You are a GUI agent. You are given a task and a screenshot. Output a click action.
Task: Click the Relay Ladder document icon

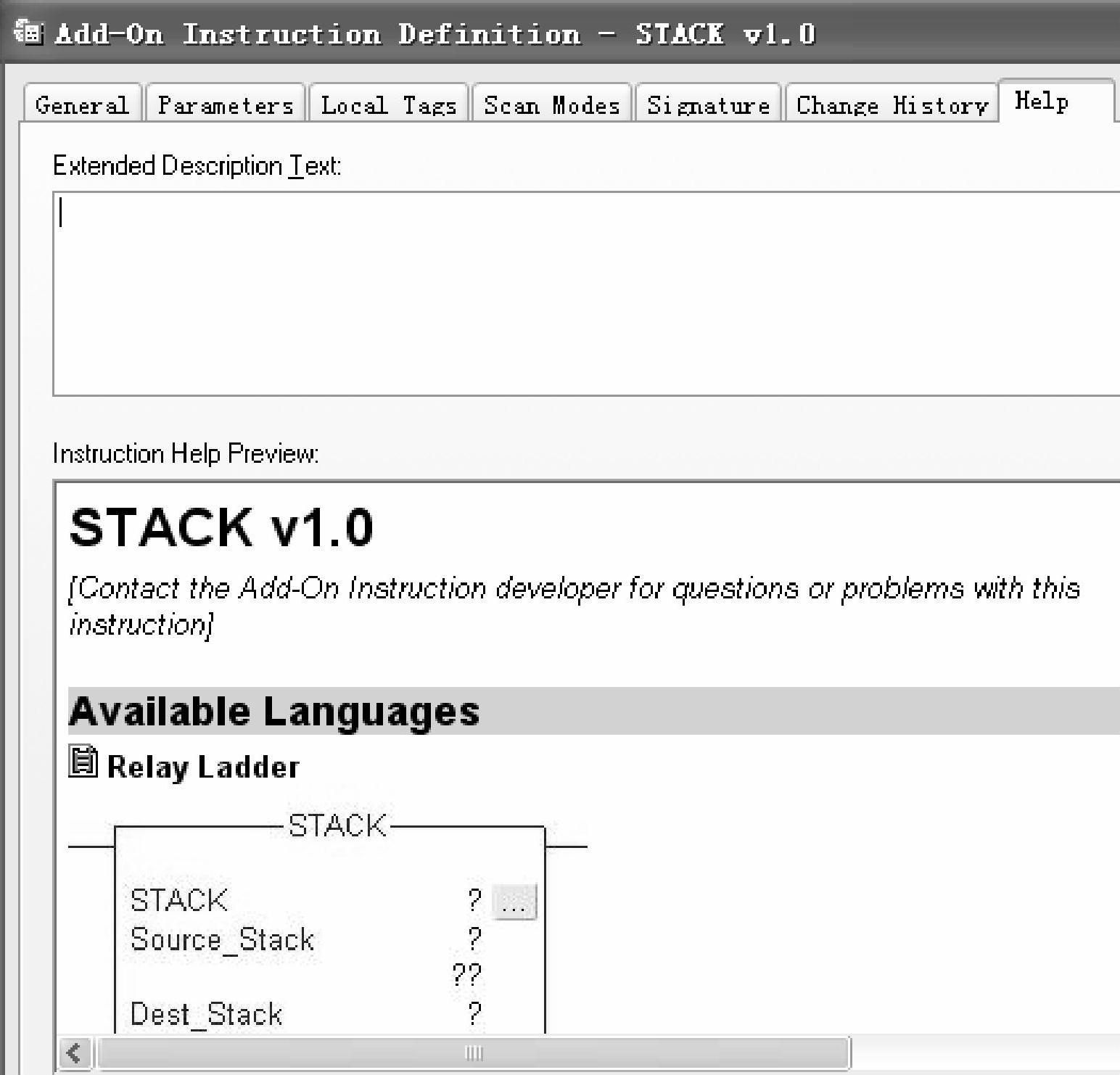click(x=83, y=762)
